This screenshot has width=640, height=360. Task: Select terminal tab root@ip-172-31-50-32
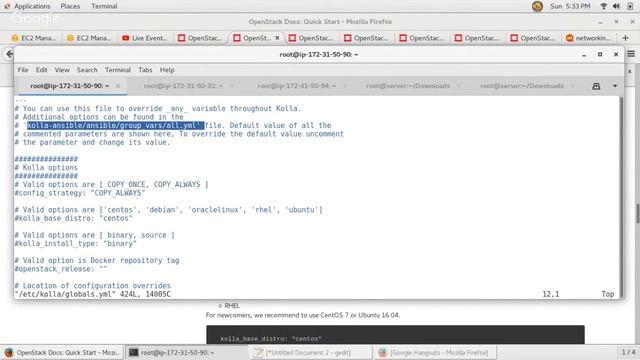click(x=183, y=86)
